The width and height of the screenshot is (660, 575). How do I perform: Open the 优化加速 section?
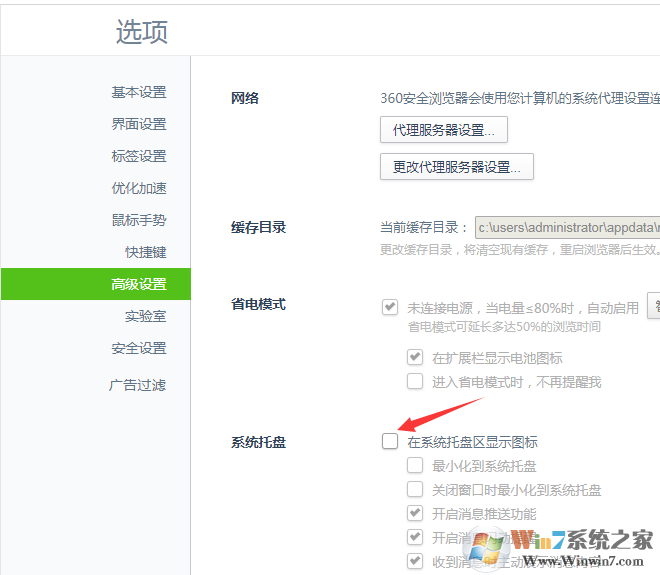tap(138, 188)
